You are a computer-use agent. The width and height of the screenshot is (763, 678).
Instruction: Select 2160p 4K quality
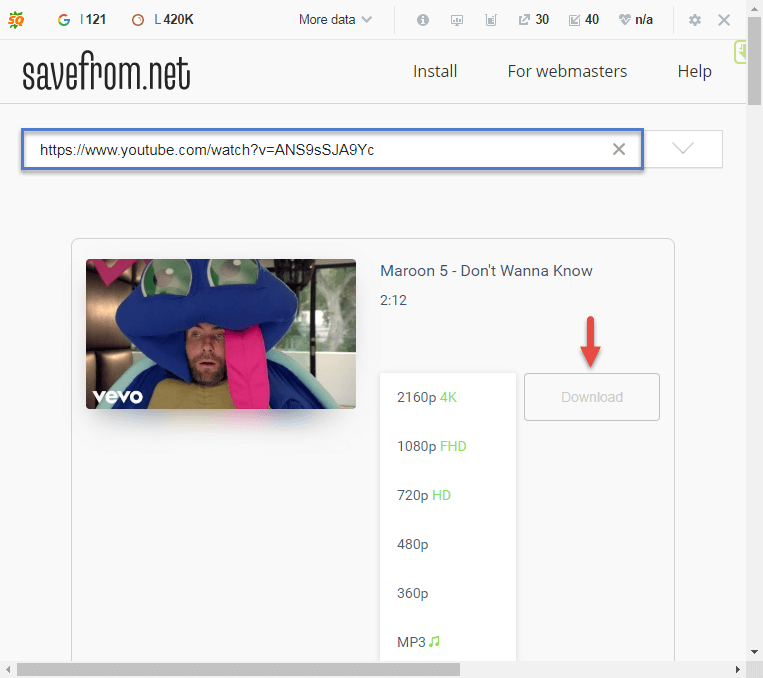tap(448, 397)
